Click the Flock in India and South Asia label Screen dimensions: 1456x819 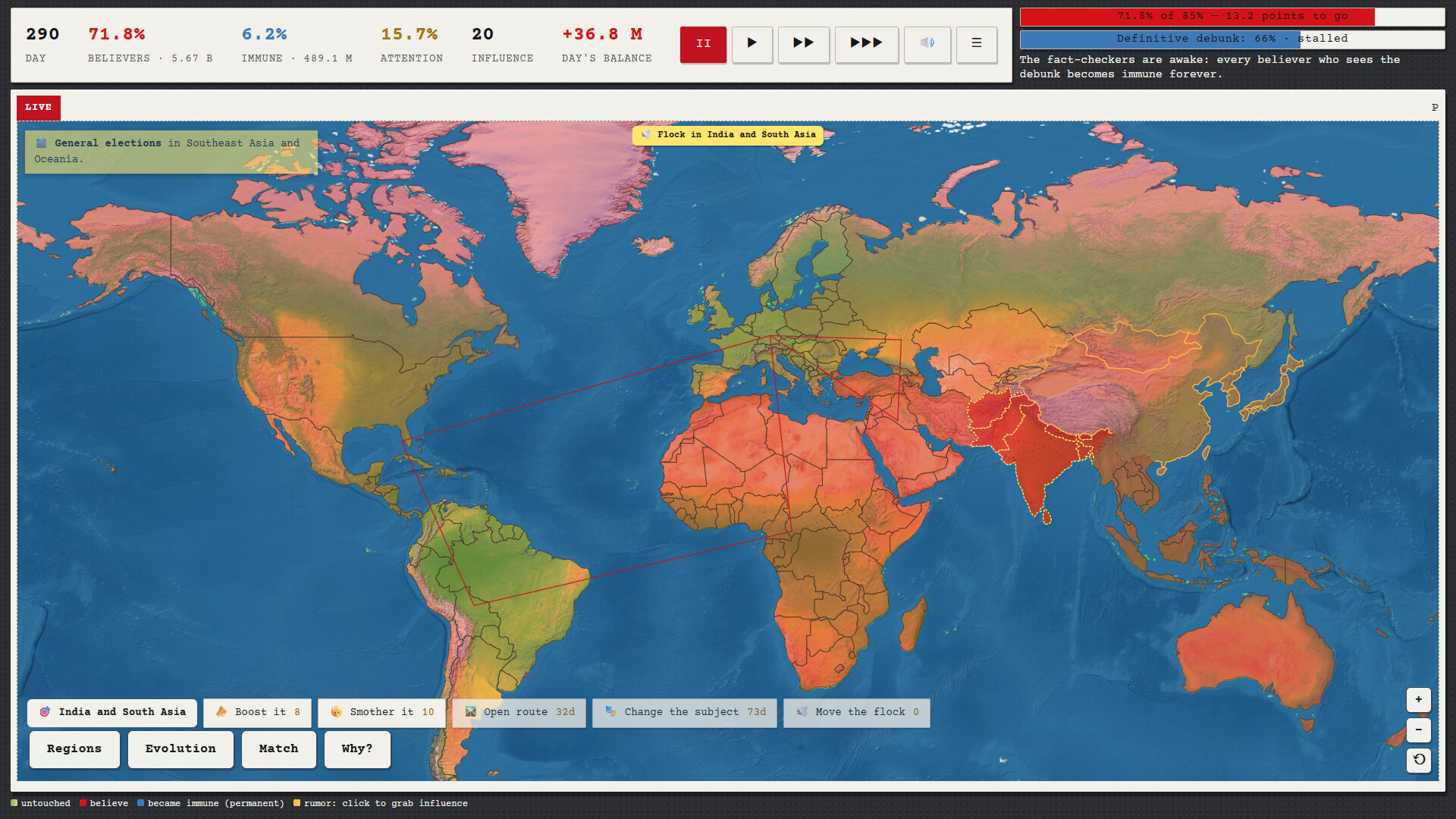tap(728, 135)
